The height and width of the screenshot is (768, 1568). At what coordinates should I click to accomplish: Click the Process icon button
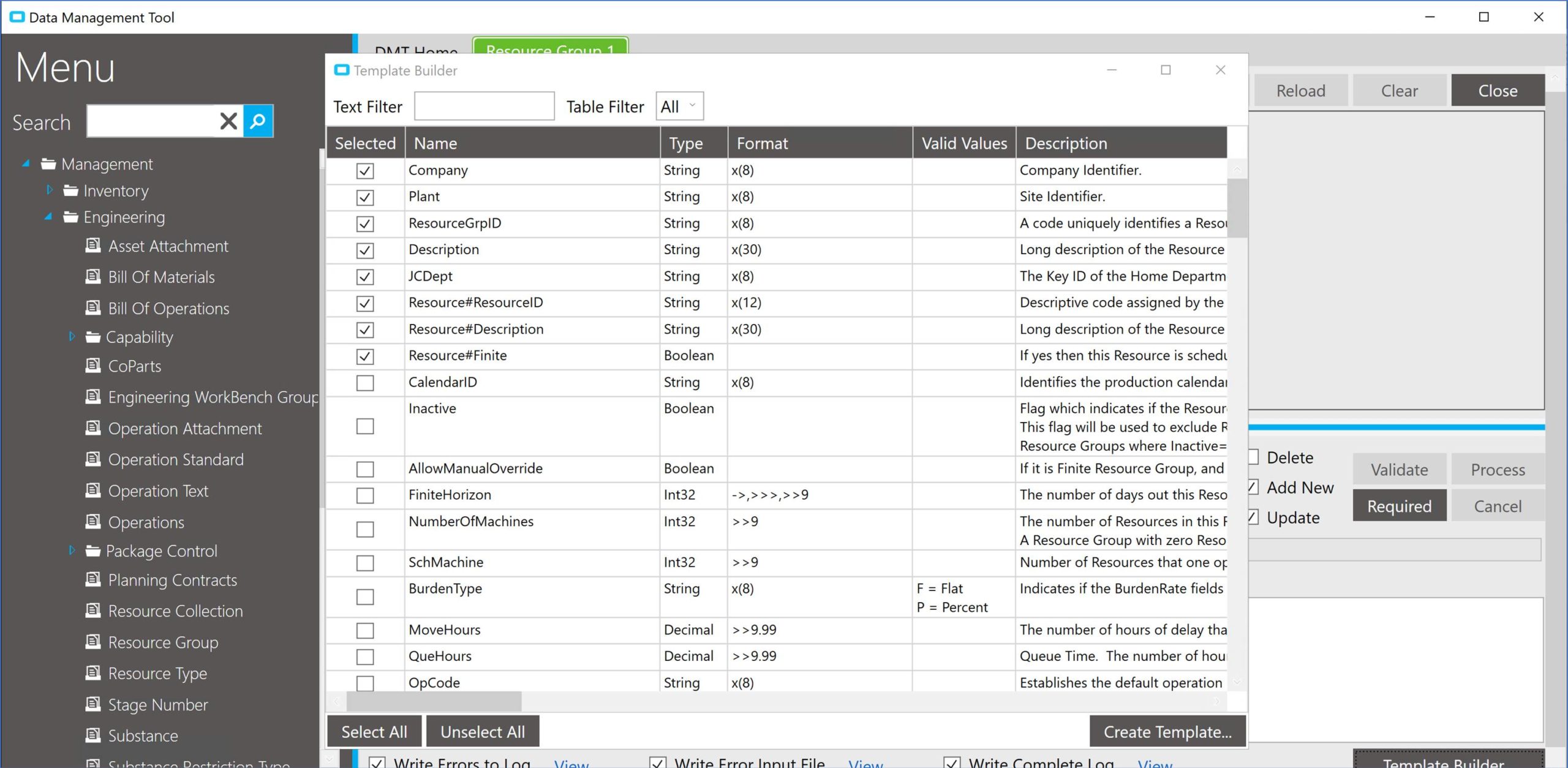1497,469
